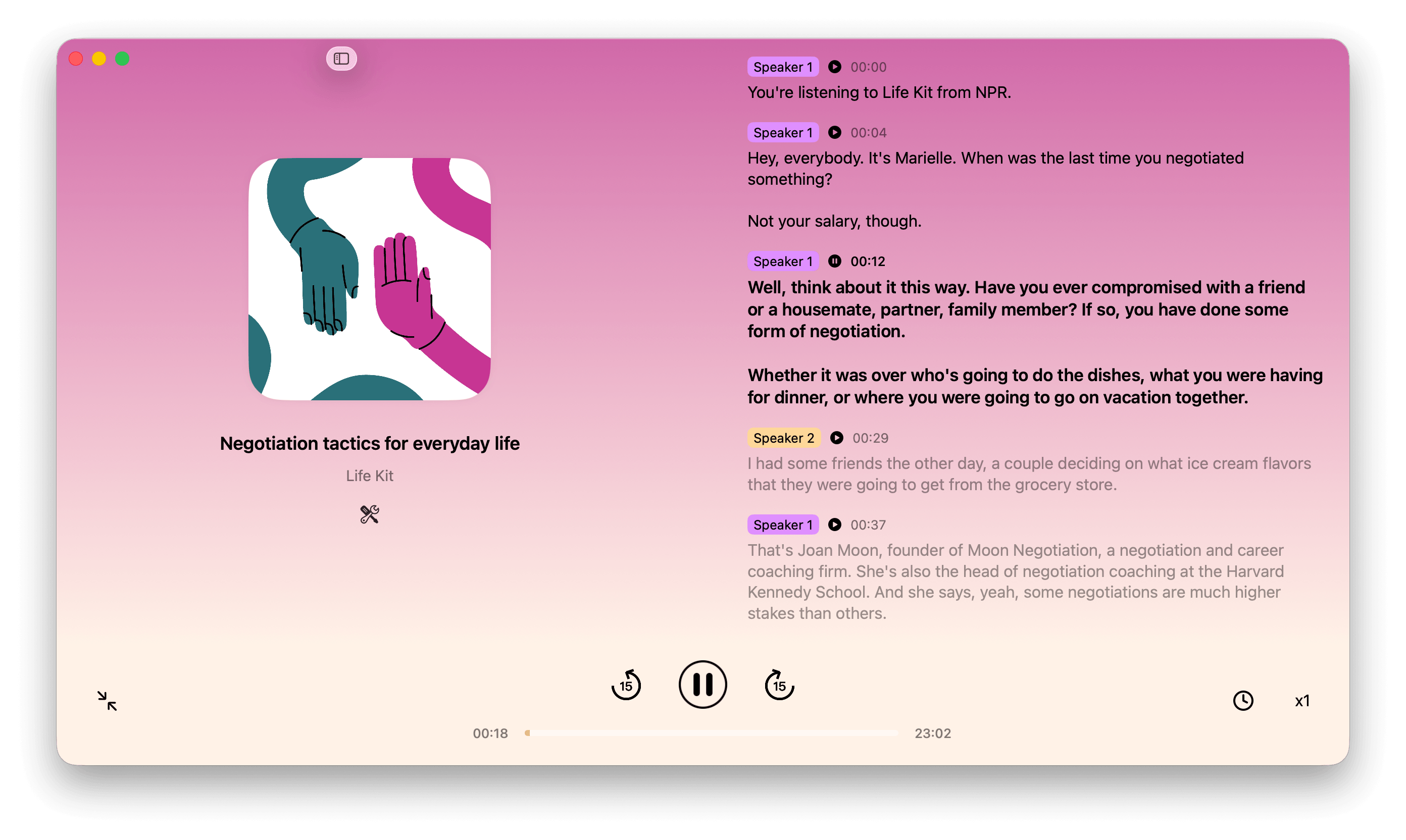Click the 'Hey, everybody. It's Marielle' paragraph
This screenshot has height=840, width=1406.
click(995, 168)
